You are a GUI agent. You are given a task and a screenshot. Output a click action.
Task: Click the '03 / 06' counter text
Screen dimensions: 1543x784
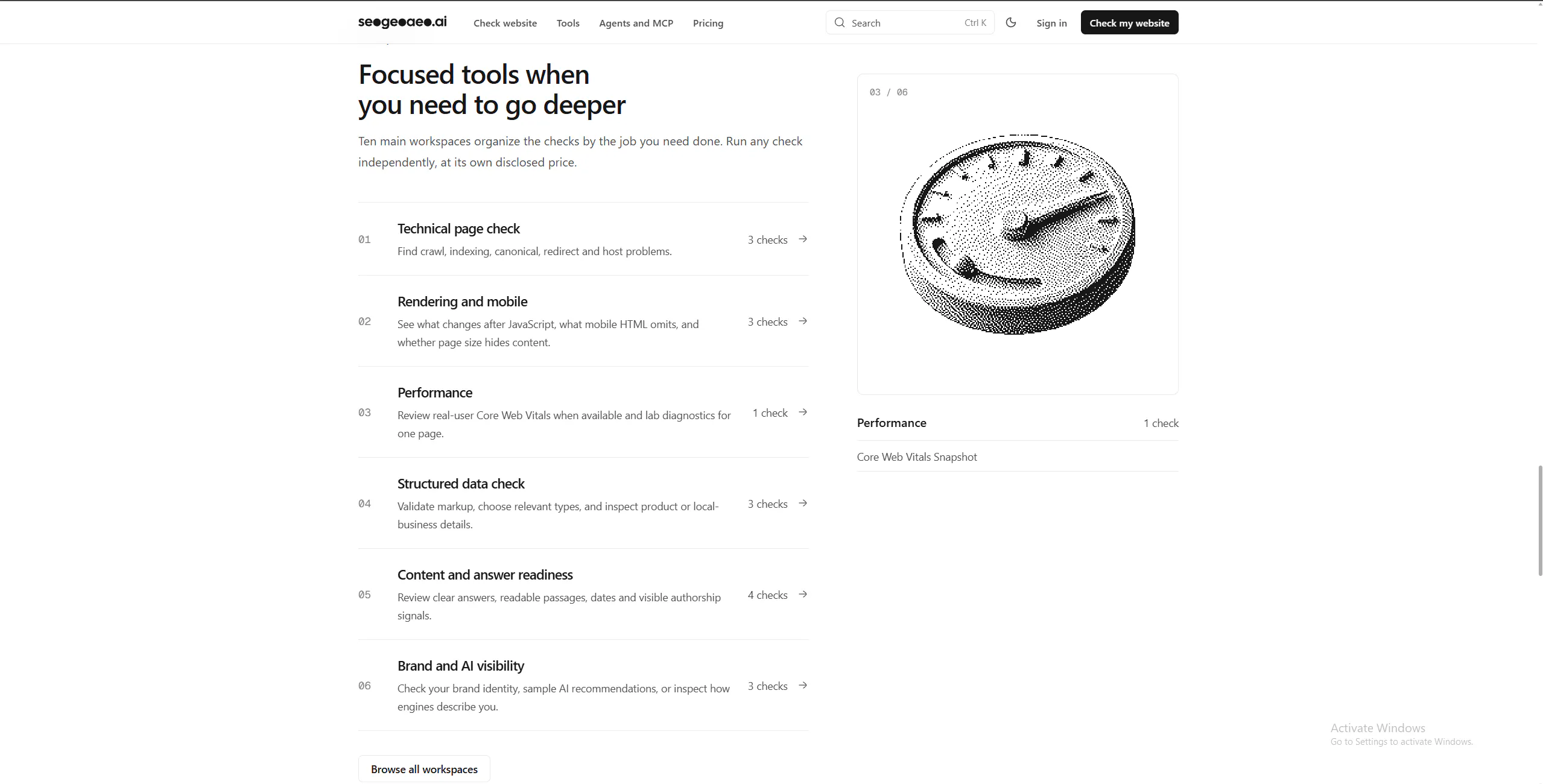click(889, 92)
